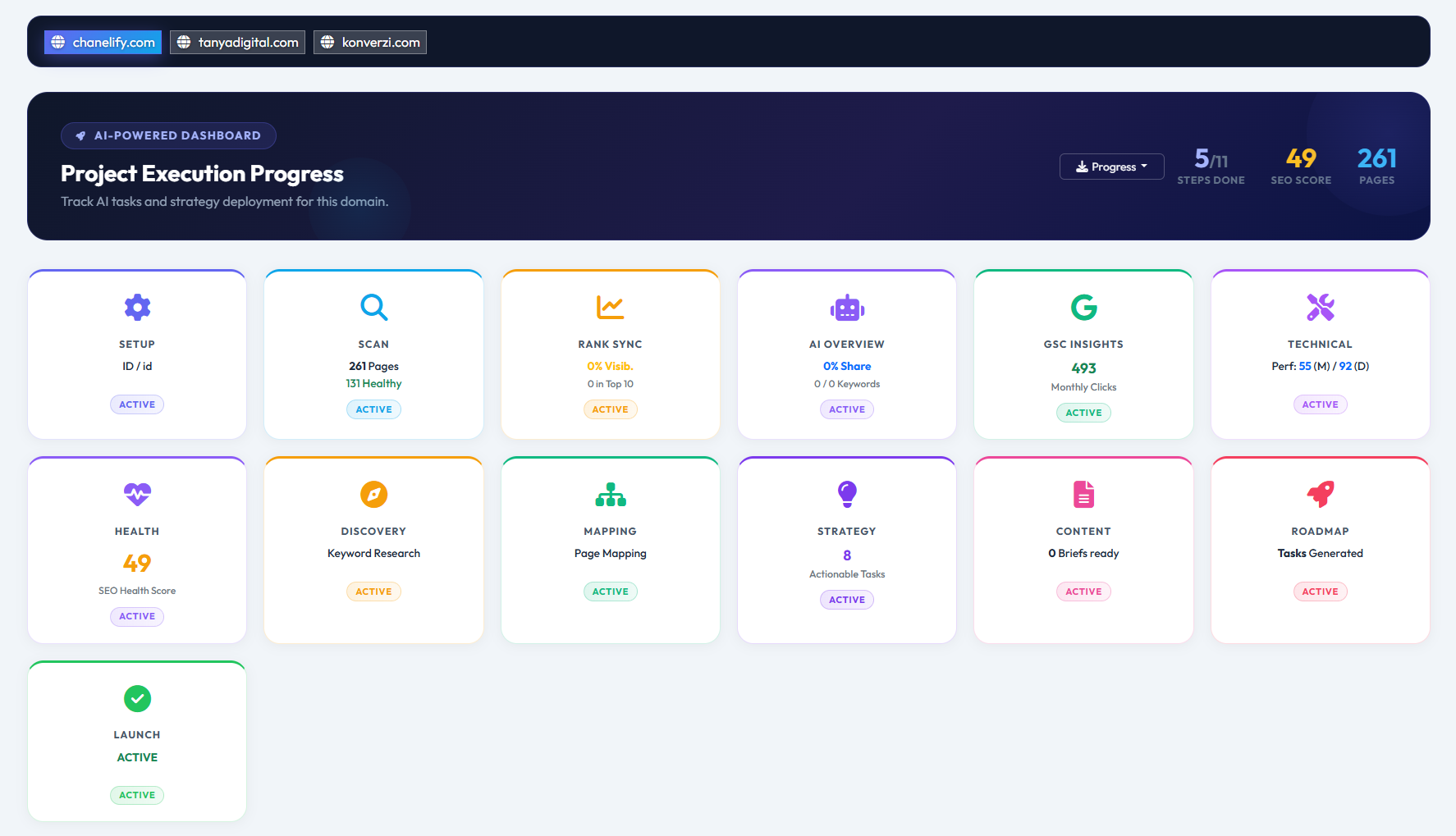Switch to the chanelify.com domain tab
This screenshot has width=1456, height=836.
click(x=103, y=42)
